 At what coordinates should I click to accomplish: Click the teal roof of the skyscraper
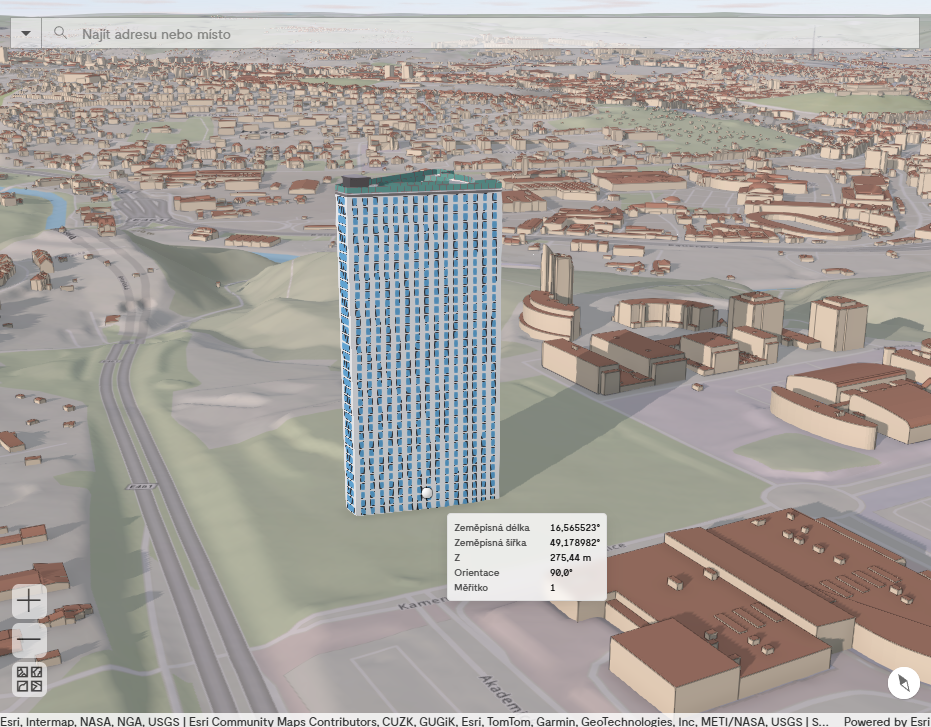point(420,183)
